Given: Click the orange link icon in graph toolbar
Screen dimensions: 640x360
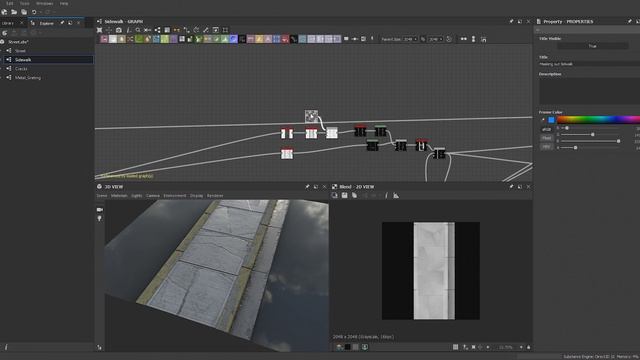Looking at the screenshot, I should pyautogui.click(x=177, y=30).
